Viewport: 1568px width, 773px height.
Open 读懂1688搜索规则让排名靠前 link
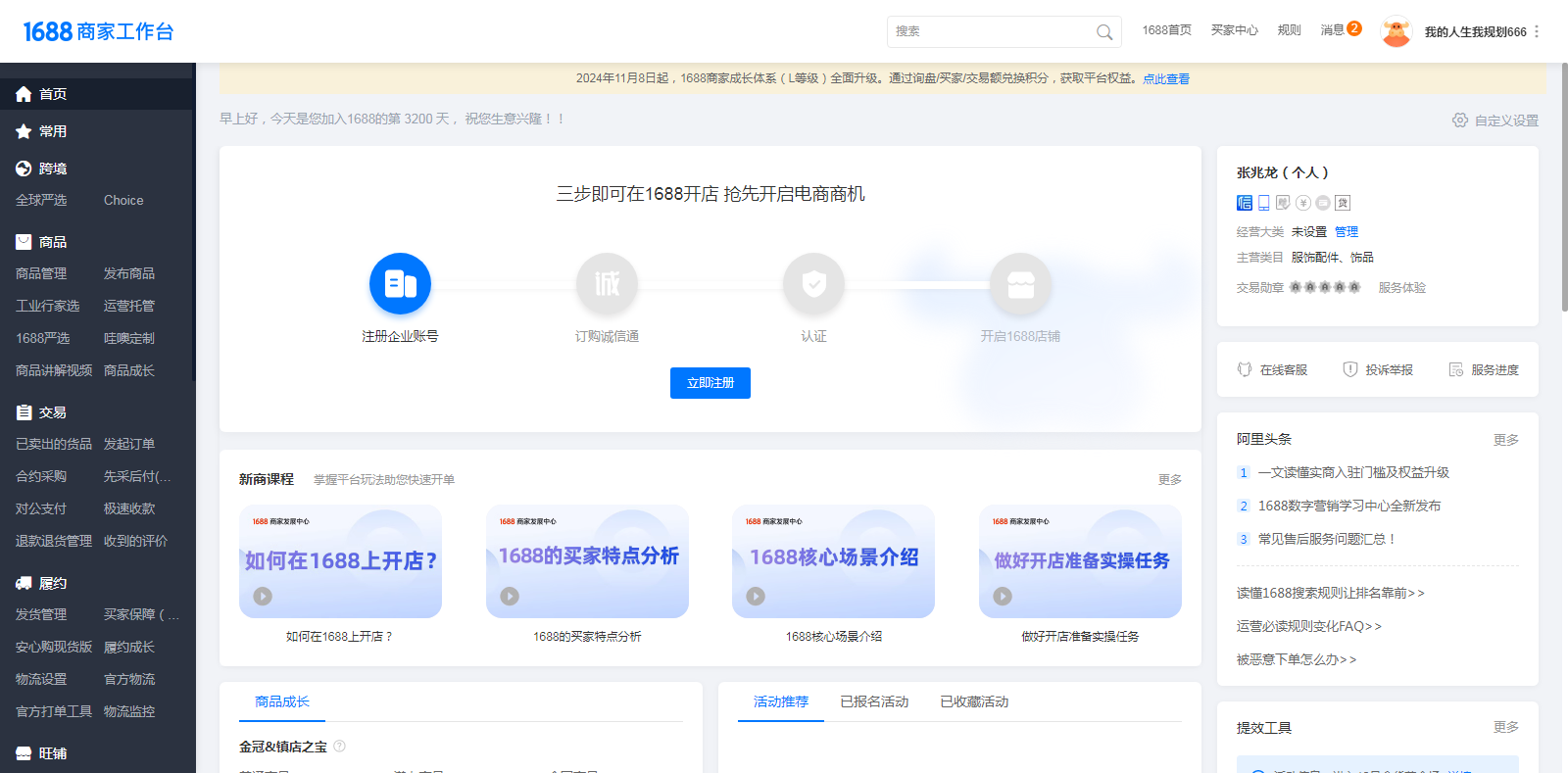click(1331, 593)
